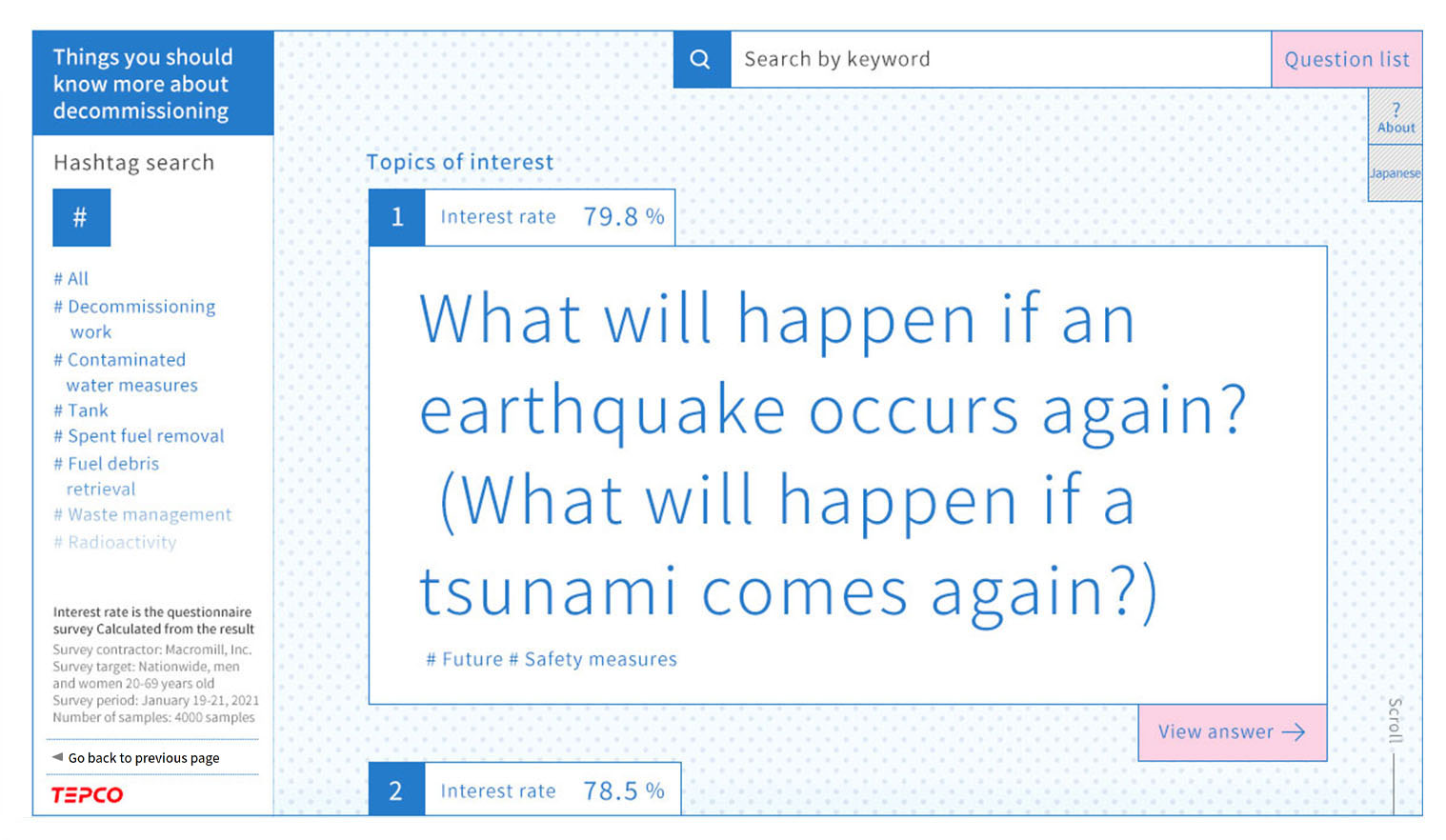
Task: Filter by # Contaminated water measures
Action: point(126,372)
